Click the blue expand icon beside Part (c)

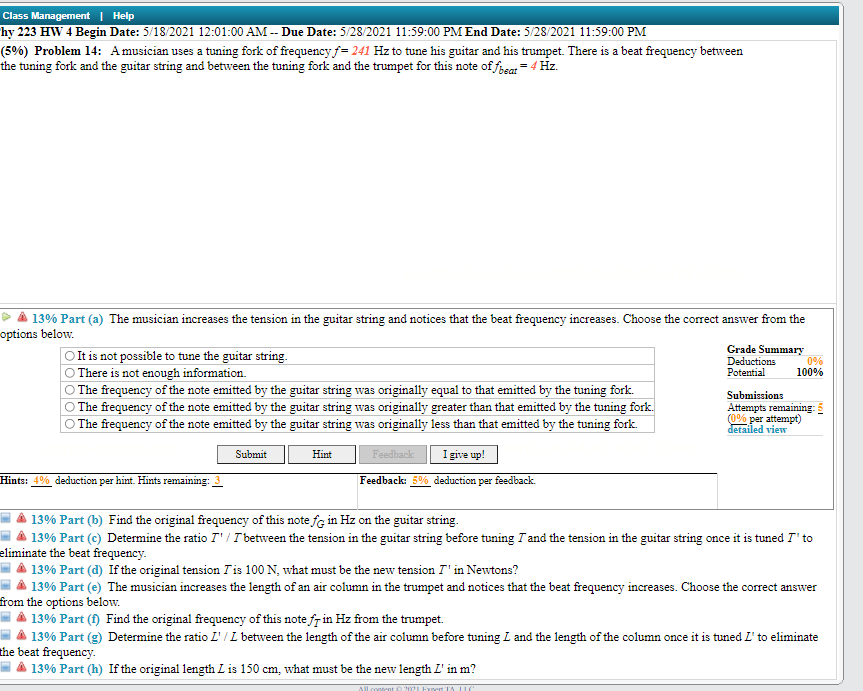point(5,537)
